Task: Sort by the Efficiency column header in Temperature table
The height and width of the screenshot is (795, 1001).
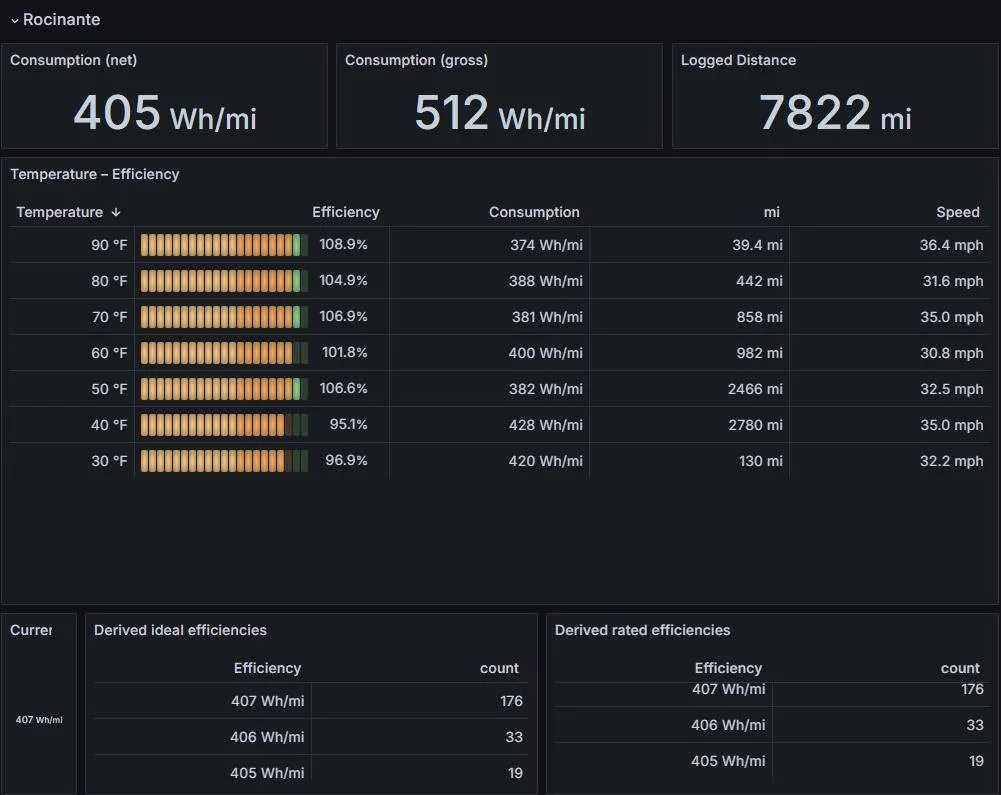Action: [345, 212]
